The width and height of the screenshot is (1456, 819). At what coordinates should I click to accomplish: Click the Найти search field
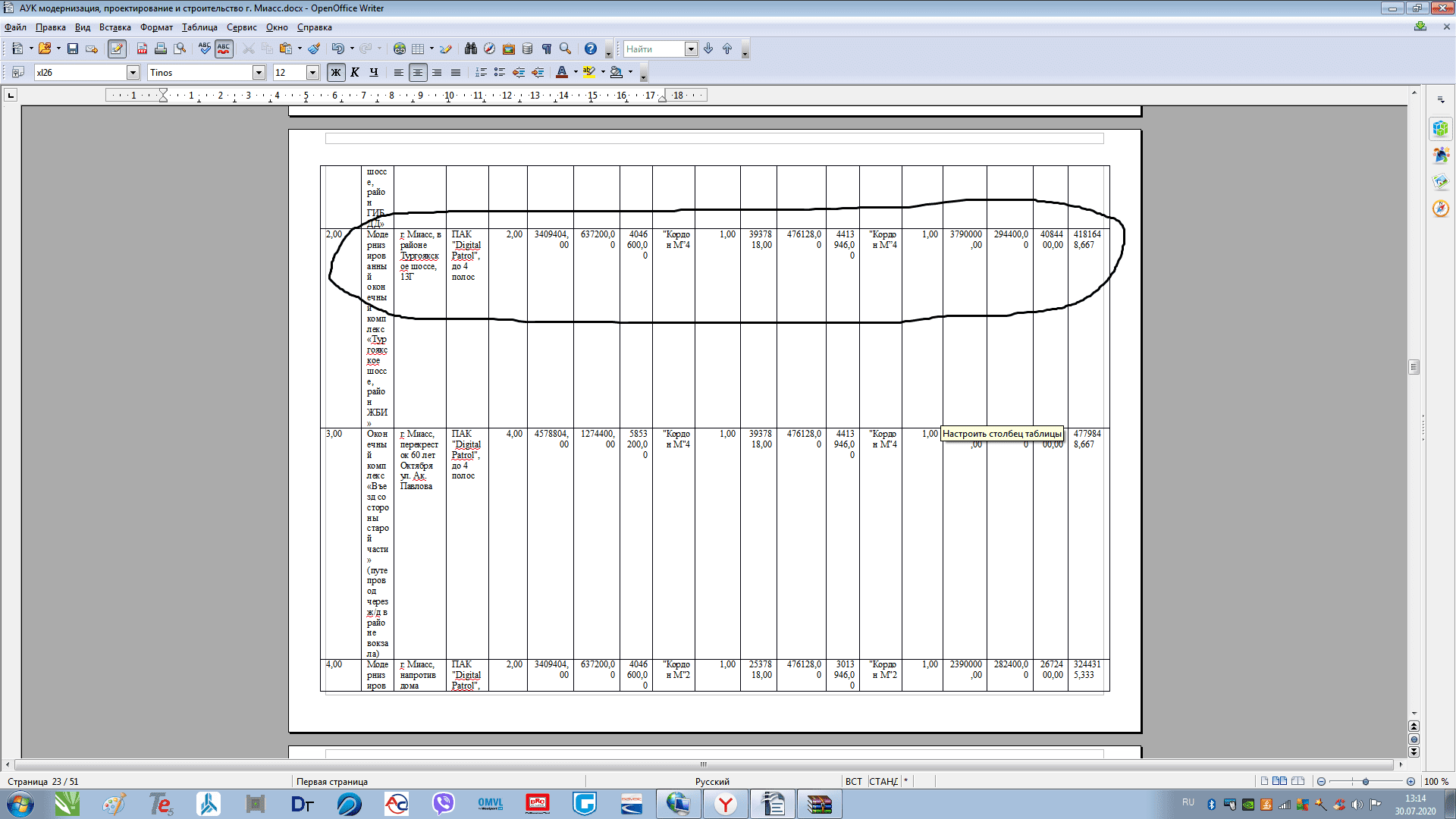[654, 49]
